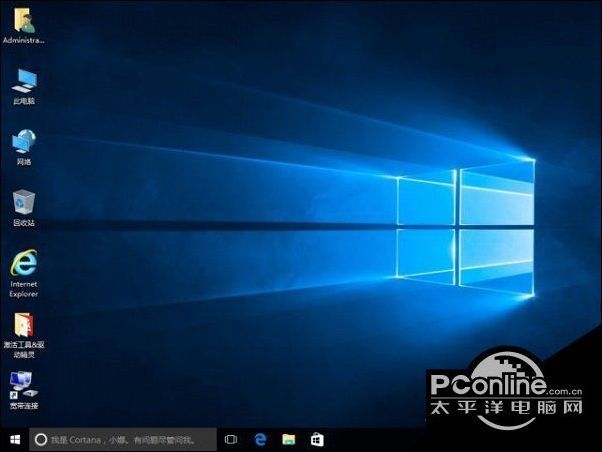The width and height of the screenshot is (602, 452).
Task: Select the activation tools folder icon
Action: point(24,325)
